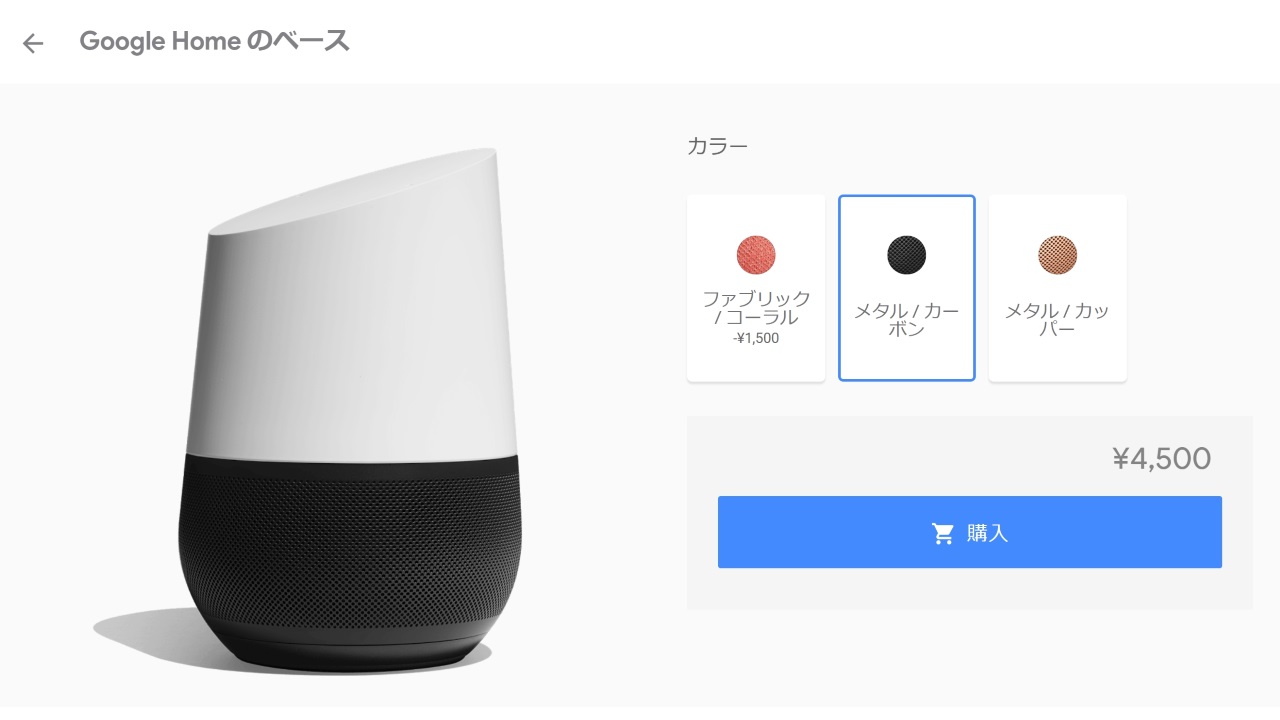Click the メタル / カッパー label text
Image resolution: width=1280 pixels, height=720 pixels.
[x=1058, y=320]
